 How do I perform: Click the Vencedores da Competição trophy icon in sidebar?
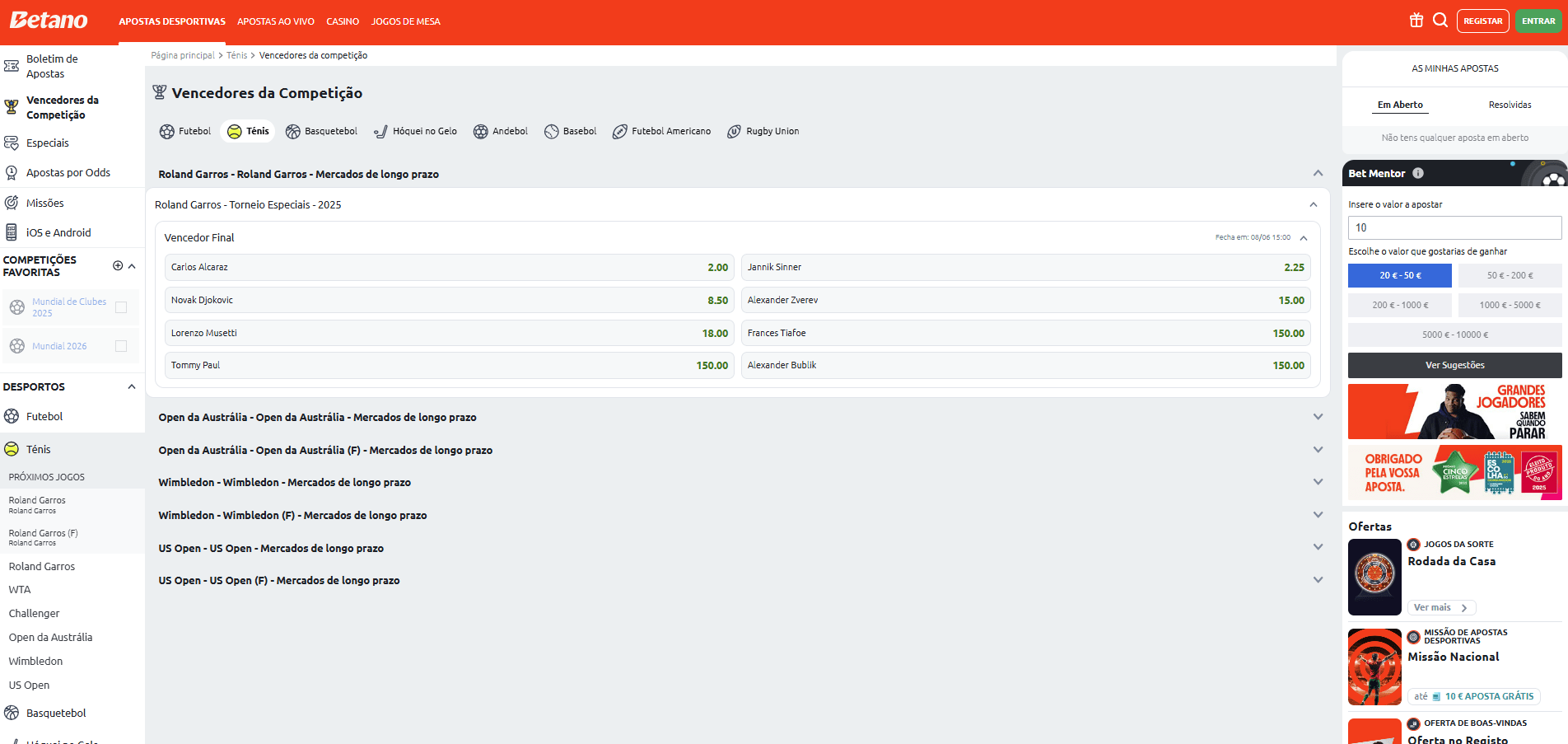pyautogui.click(x=12, y=107)
